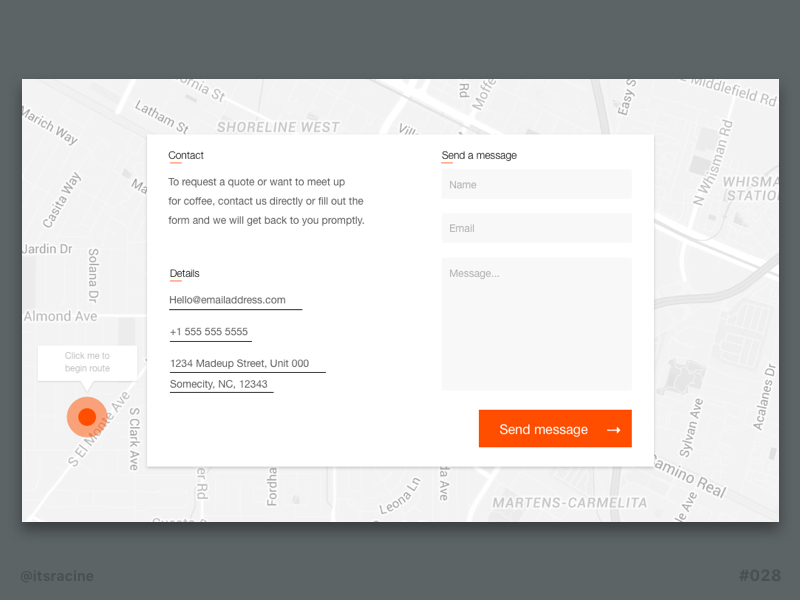800x600 pixels.
Task: Click the +1 555 555 5555 phone link
Action: pyautogui.click(x=209, y=332)
